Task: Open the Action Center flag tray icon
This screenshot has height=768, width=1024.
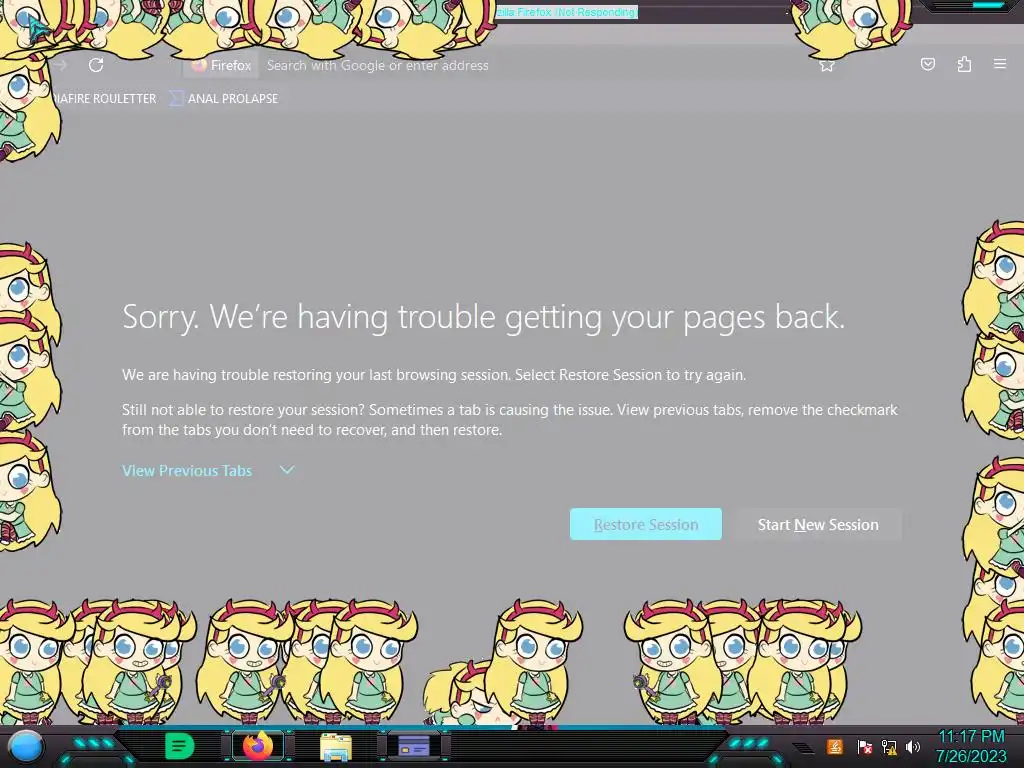Action: 864,746
